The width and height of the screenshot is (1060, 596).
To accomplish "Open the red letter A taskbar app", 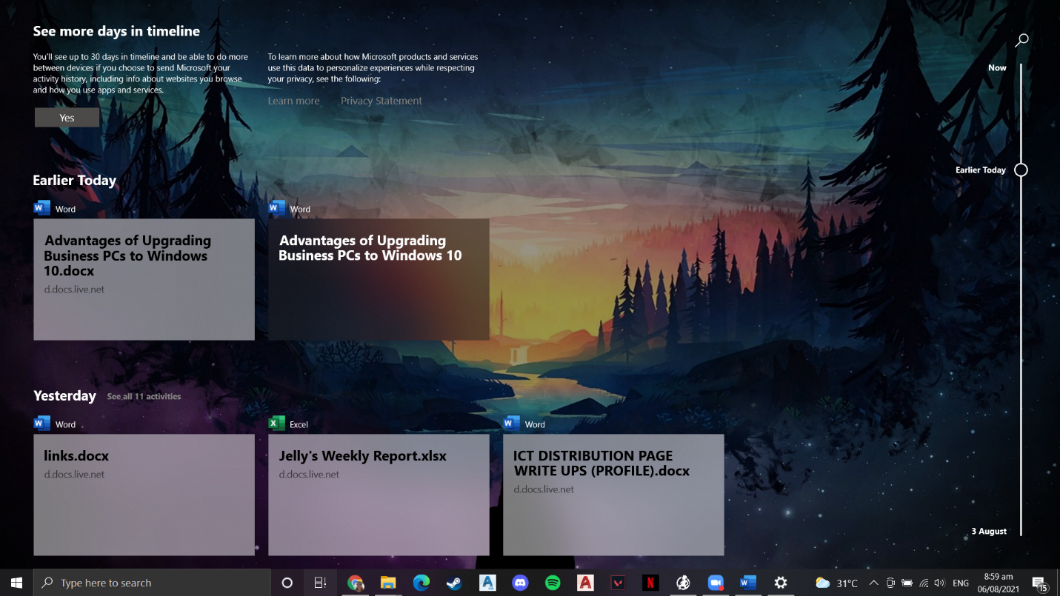I will click(x=585, y=582).
